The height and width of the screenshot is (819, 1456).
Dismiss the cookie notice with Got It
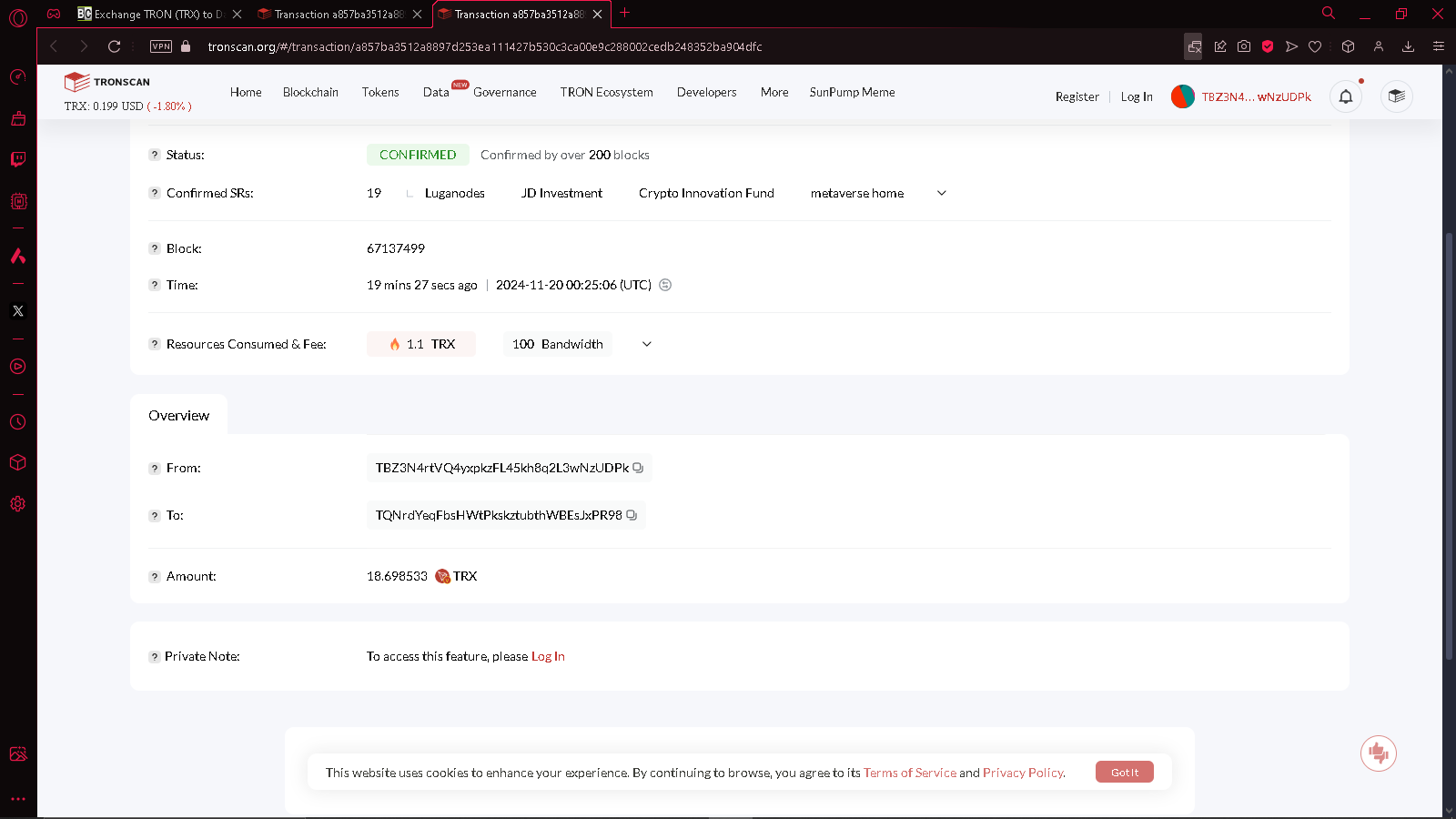(1125, 772)
